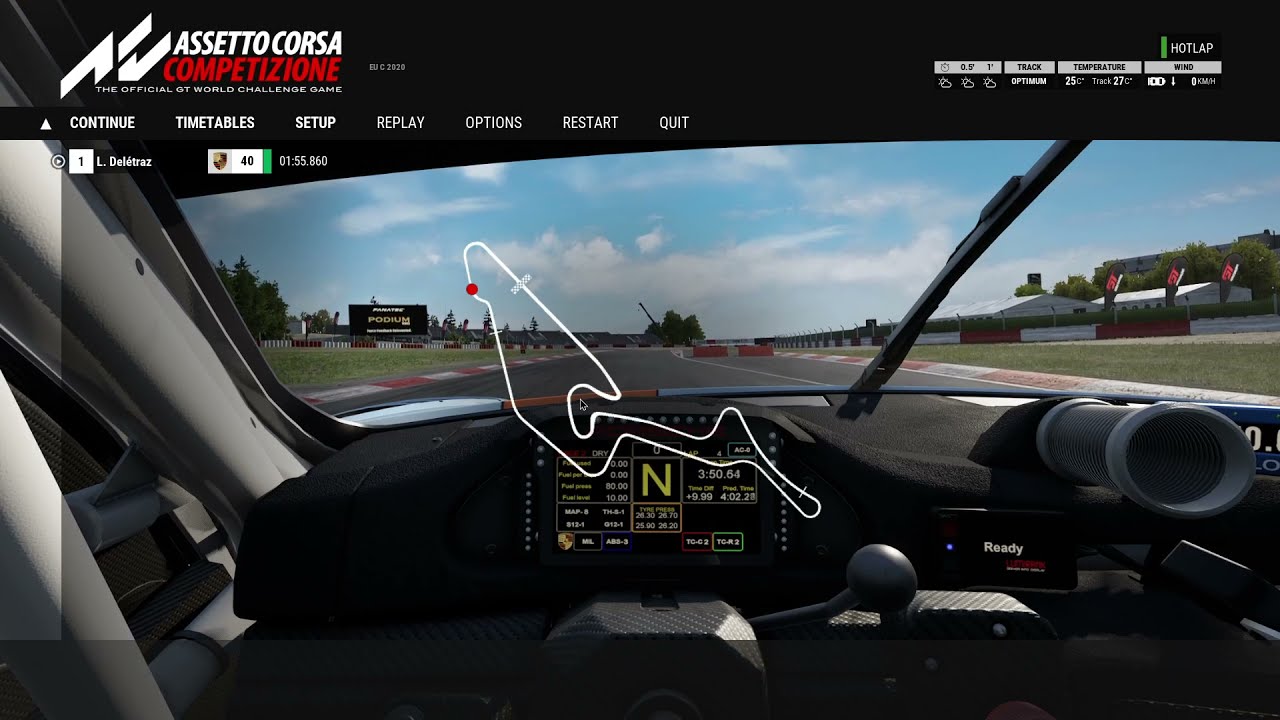Open the car SETUP menu
Viewport: 1280px width, 720px height.
pos(315,123)
